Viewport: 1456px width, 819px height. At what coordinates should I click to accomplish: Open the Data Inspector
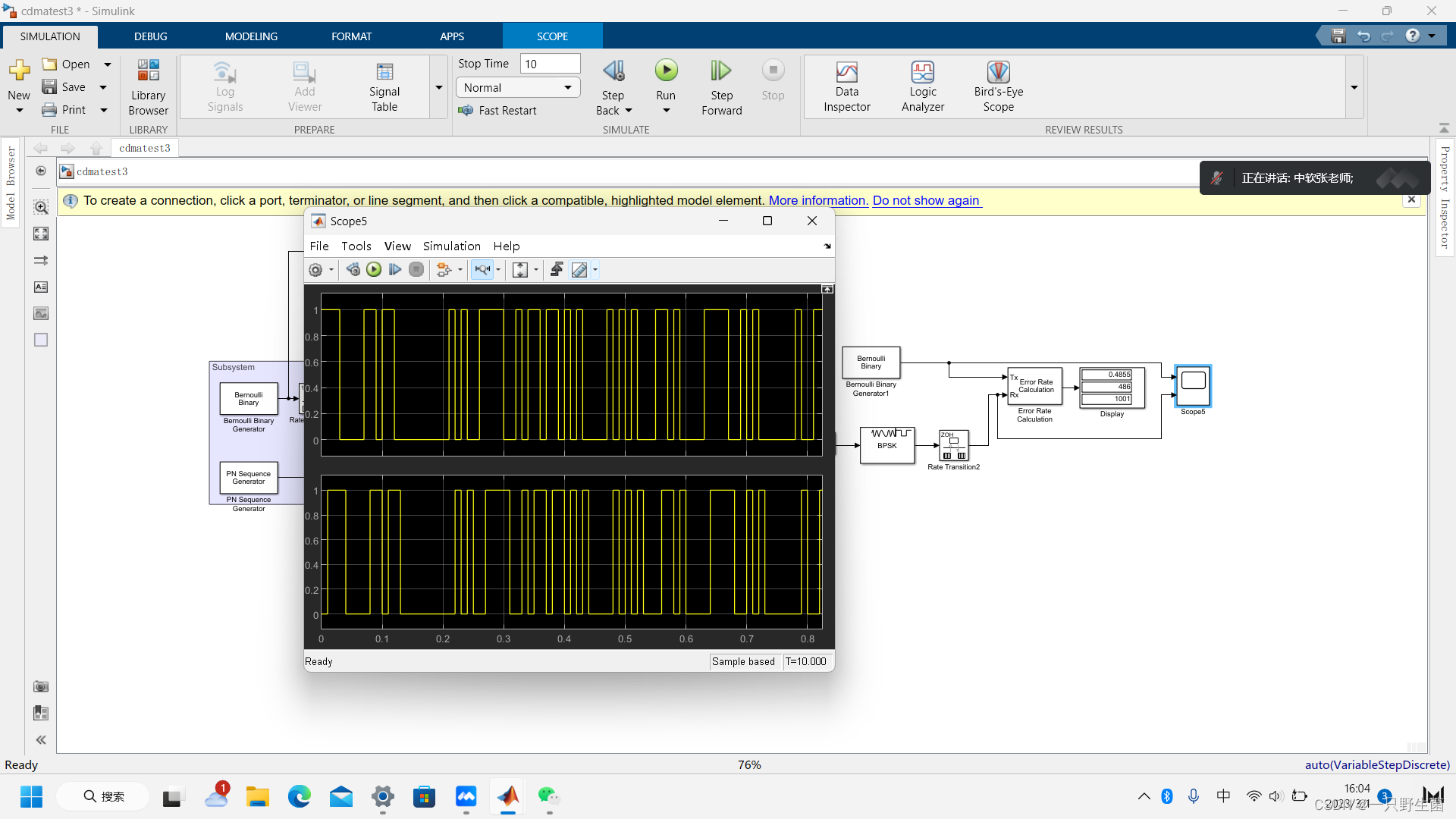click(x=846, y=86)
